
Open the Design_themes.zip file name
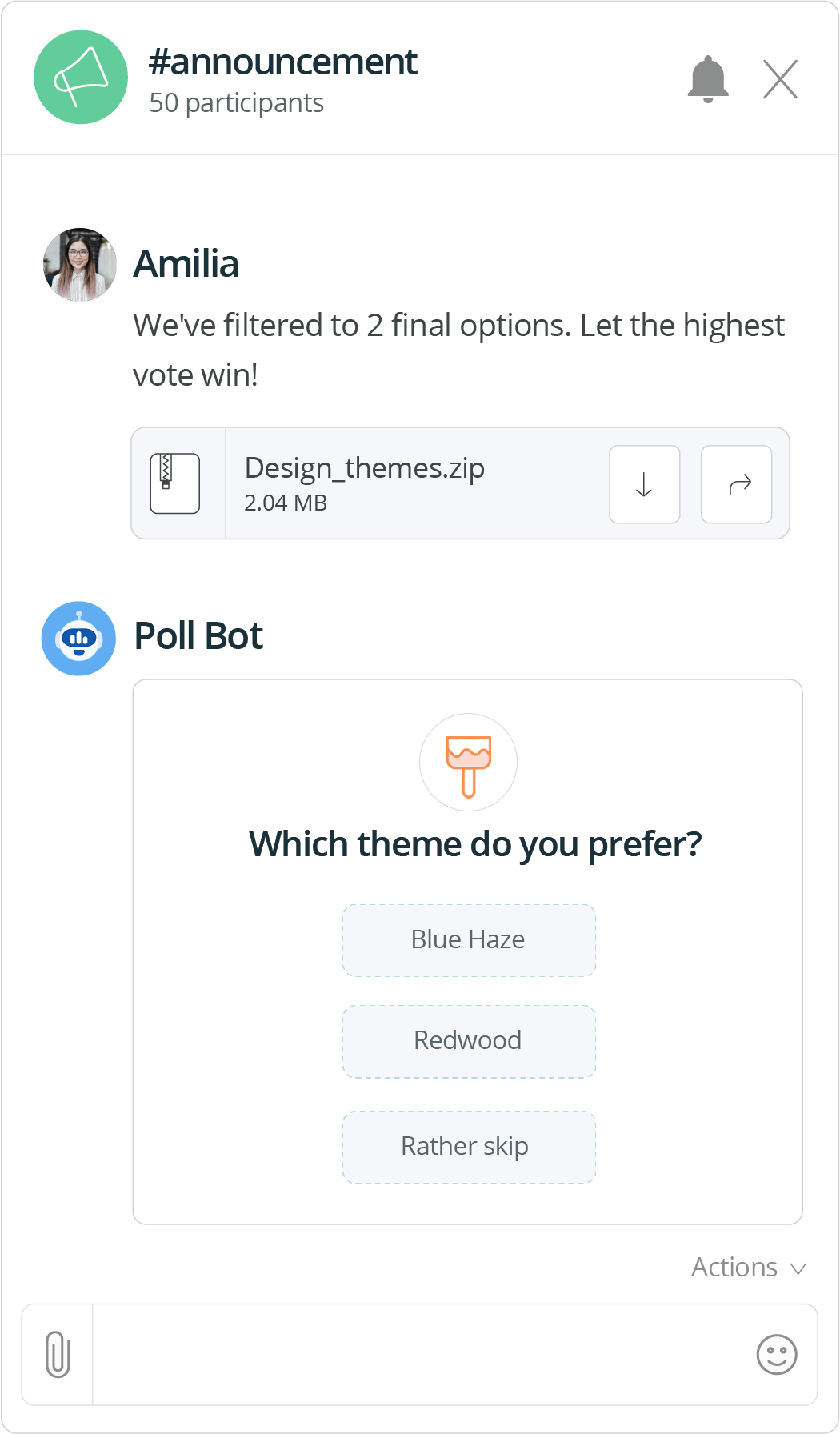[364, 468]
